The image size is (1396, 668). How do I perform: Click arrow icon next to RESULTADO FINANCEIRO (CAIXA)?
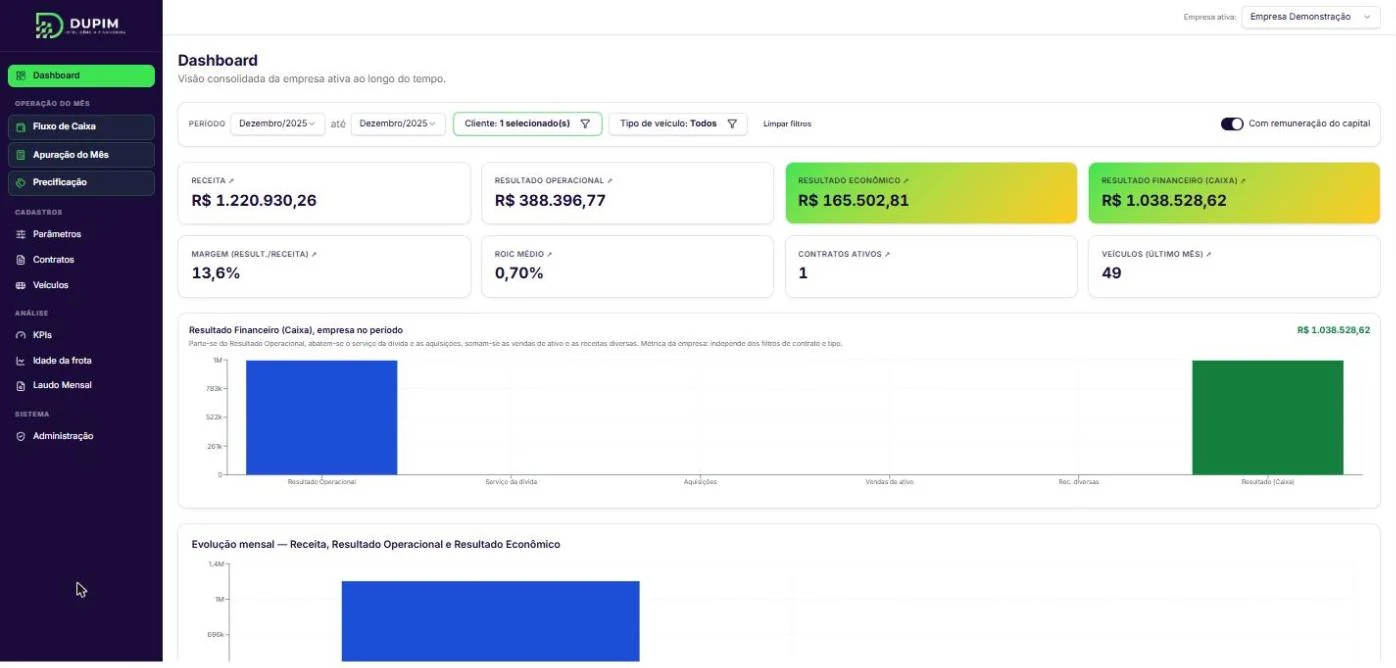tap(1244, 181)
